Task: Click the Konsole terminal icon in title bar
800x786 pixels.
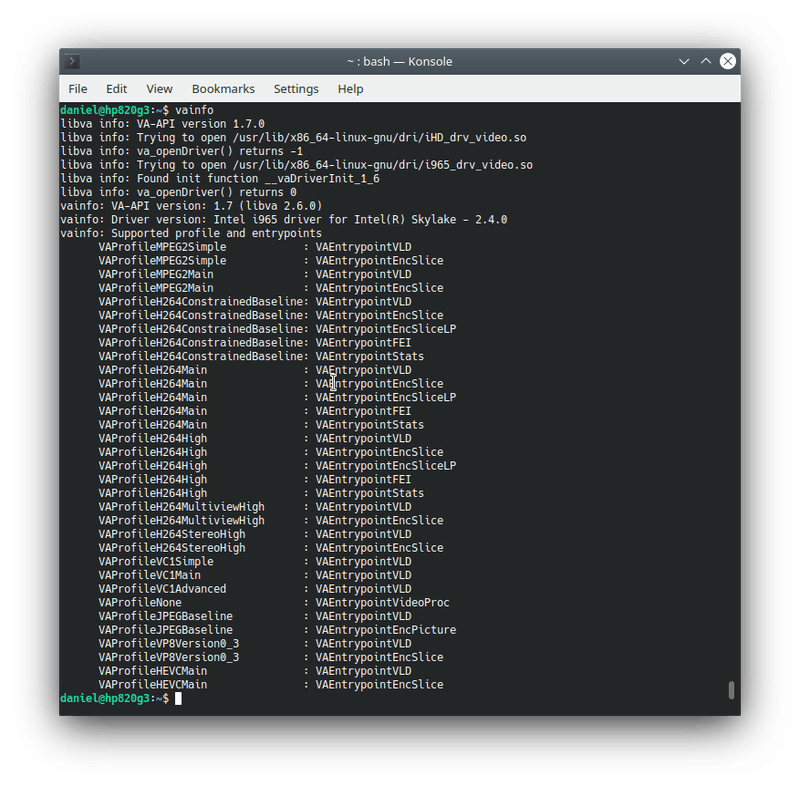Action: (x=72, y=61)
